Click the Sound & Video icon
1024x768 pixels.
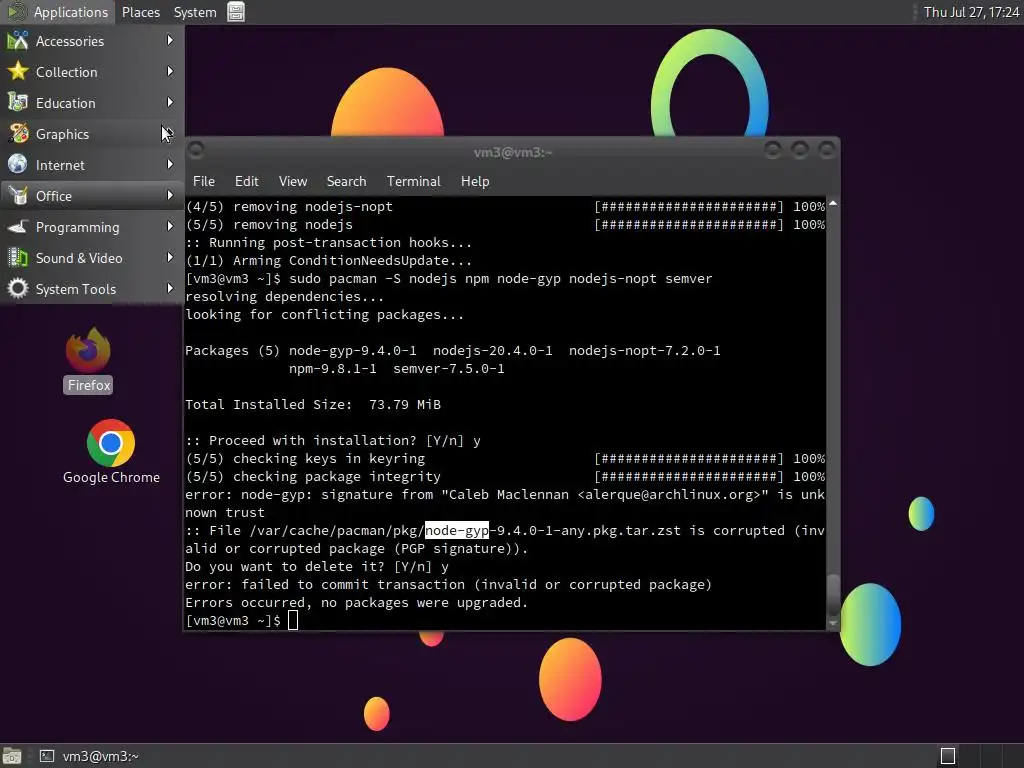point(18,257)
